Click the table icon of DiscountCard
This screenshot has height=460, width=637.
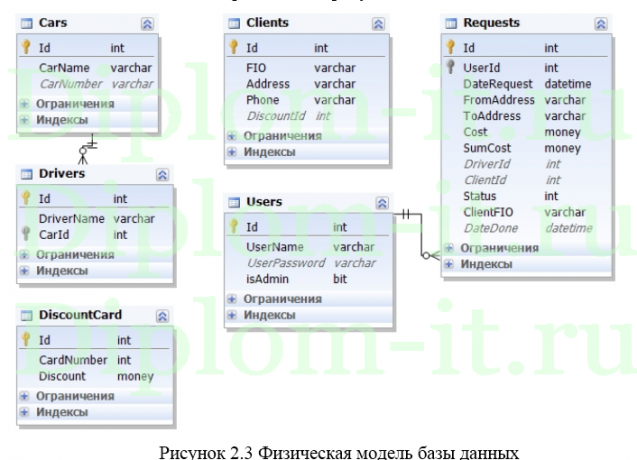click(x=26, y=315)
